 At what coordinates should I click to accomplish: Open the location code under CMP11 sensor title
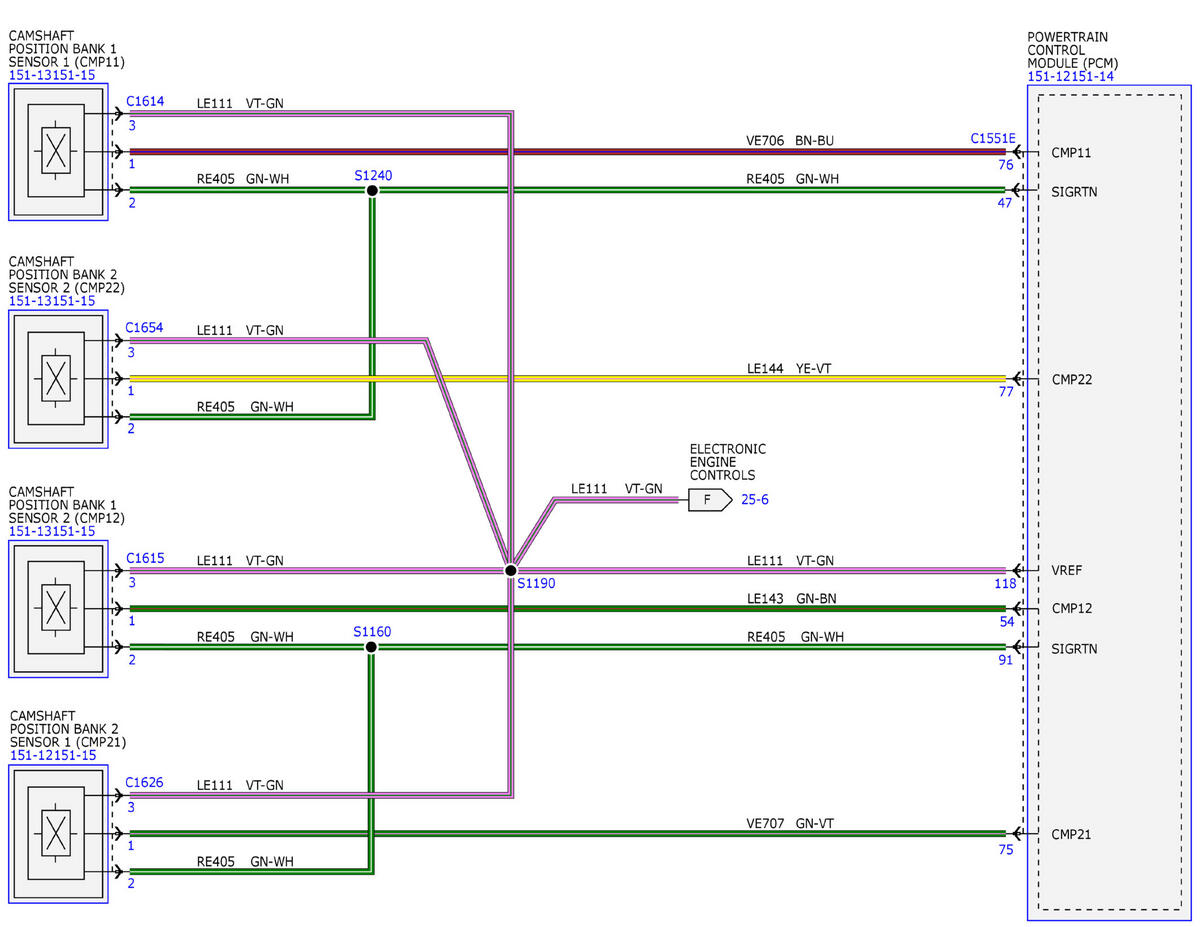tap(53, 75)
